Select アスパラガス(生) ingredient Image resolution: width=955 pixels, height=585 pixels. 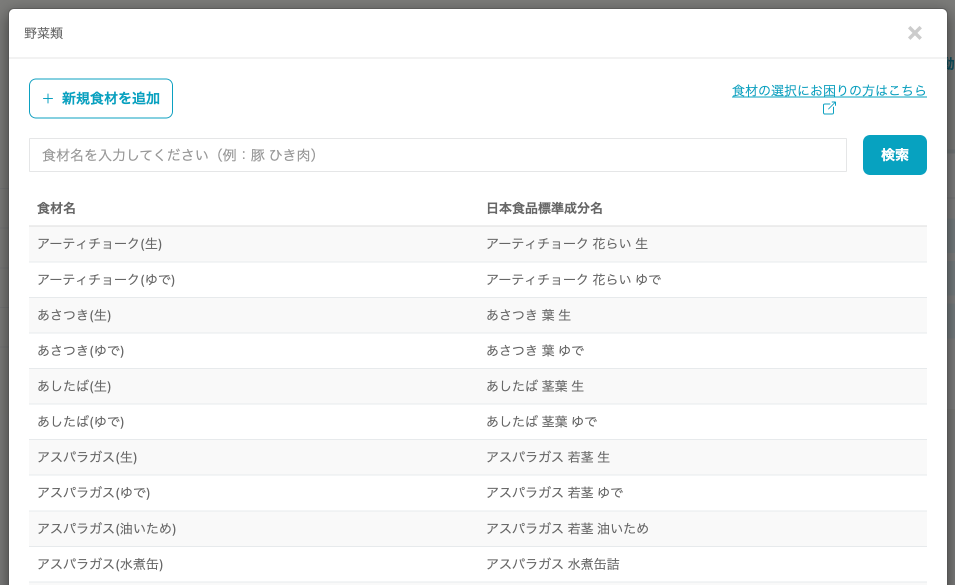coord(87,457)
